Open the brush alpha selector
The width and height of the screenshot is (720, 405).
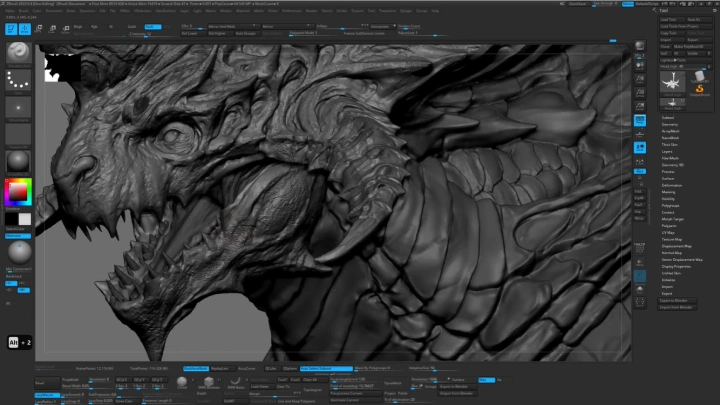point(18,108)
